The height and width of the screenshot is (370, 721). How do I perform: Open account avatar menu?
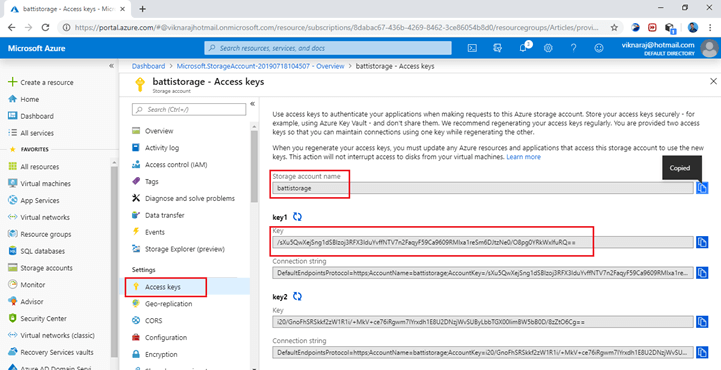[710, 48]
